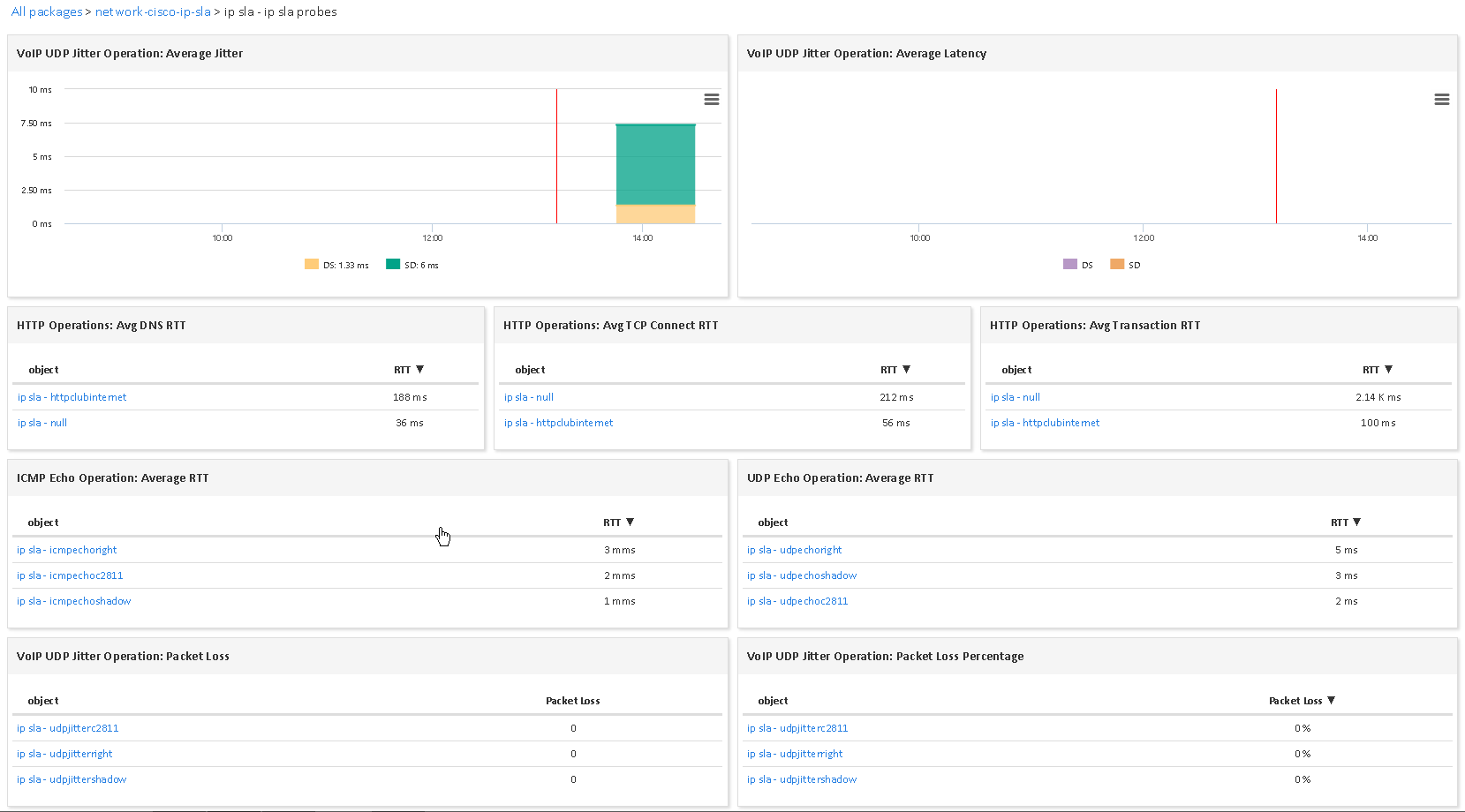This screenshot has height=812, width=1465.
Task: Sort the Avg TCP Connect RTT column arrow
Action: (x=906, y=370)
